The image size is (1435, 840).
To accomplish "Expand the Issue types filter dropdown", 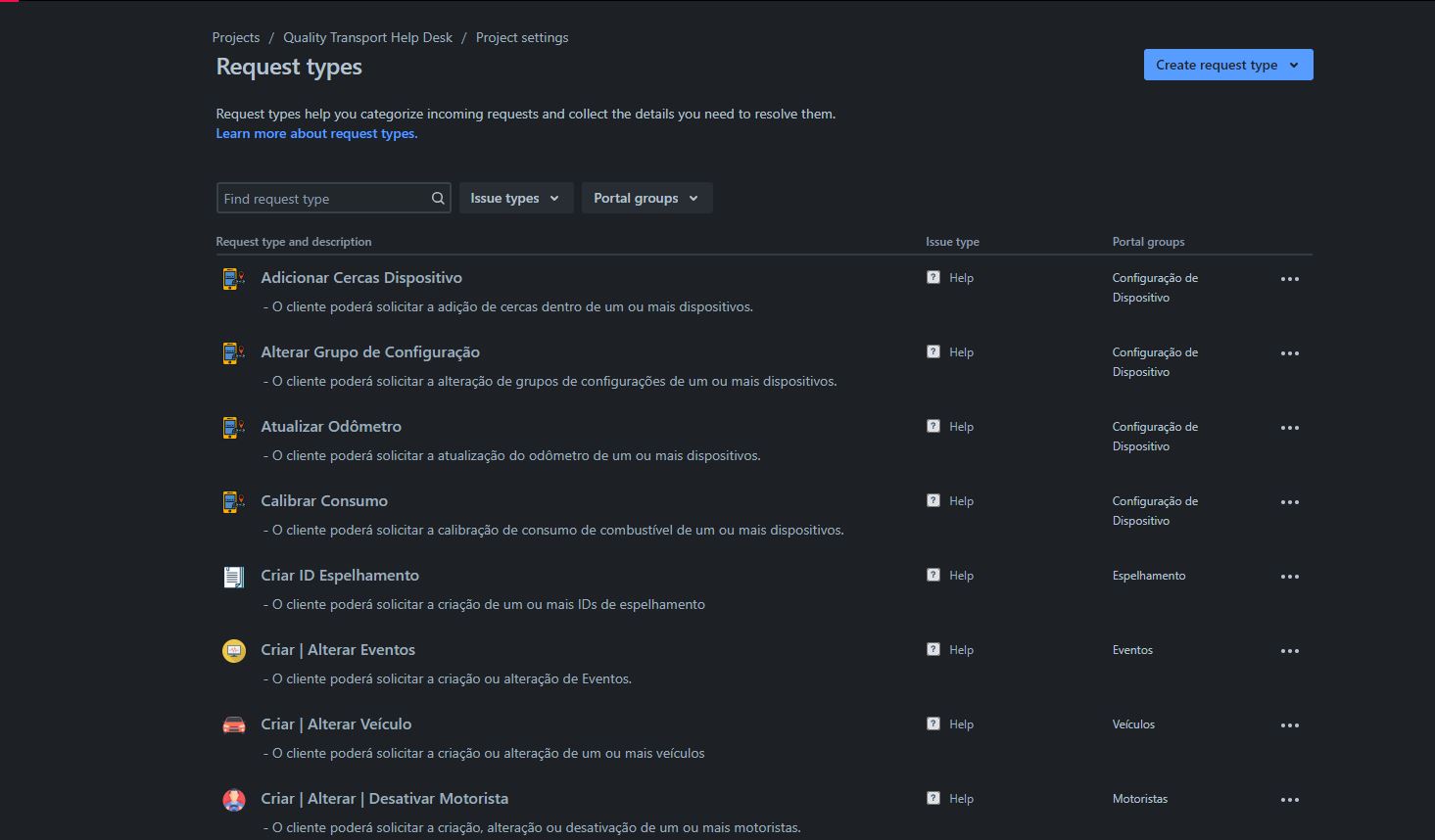I will [516, 198].
